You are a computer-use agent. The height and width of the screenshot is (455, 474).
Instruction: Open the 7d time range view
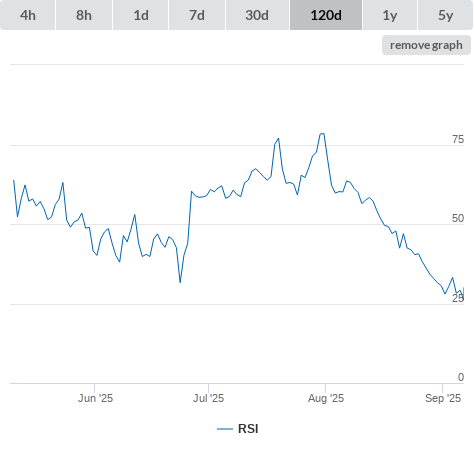[197, 15]
